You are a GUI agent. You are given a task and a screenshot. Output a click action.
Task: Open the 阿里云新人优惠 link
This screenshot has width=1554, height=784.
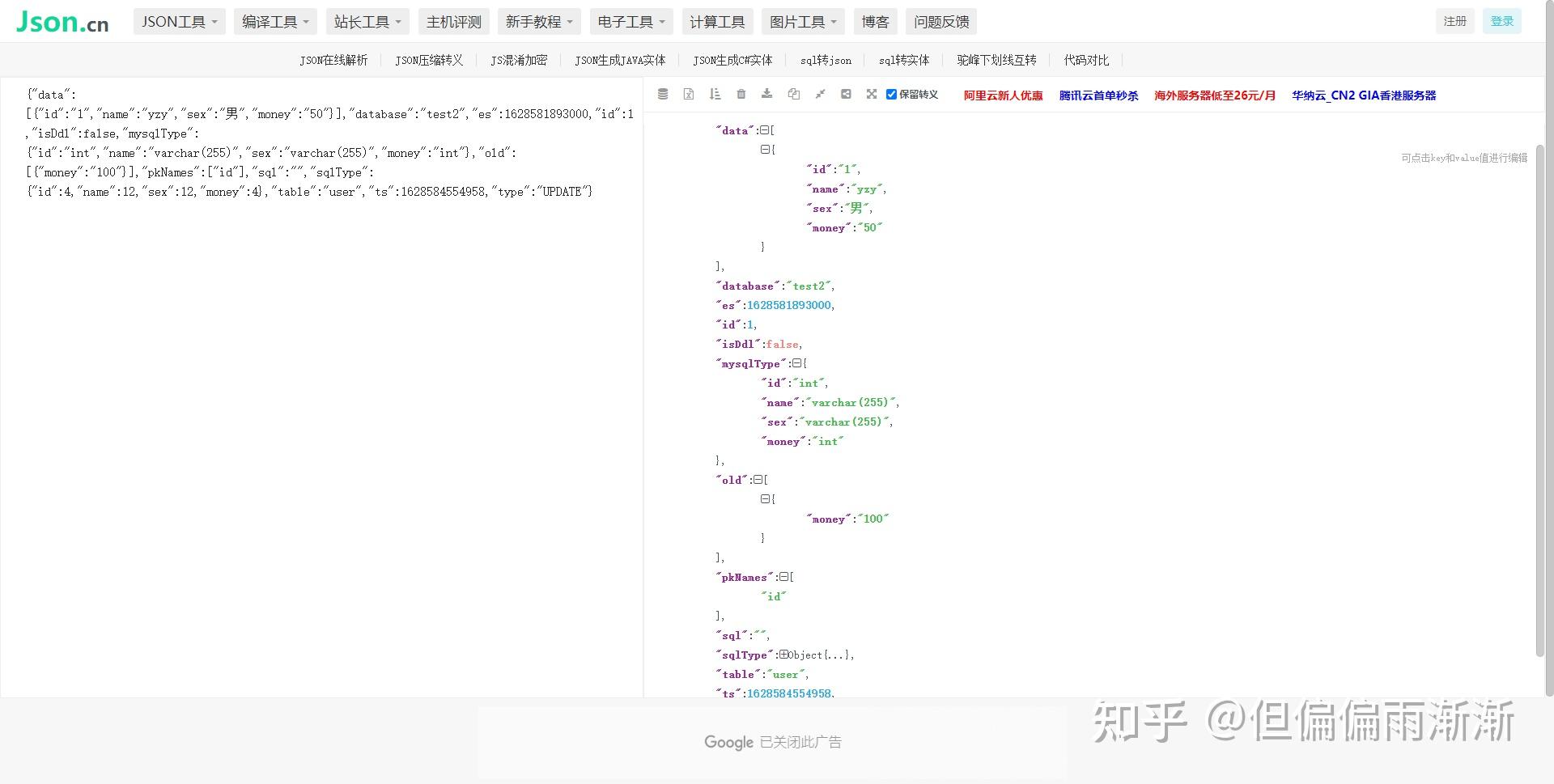1003,95
